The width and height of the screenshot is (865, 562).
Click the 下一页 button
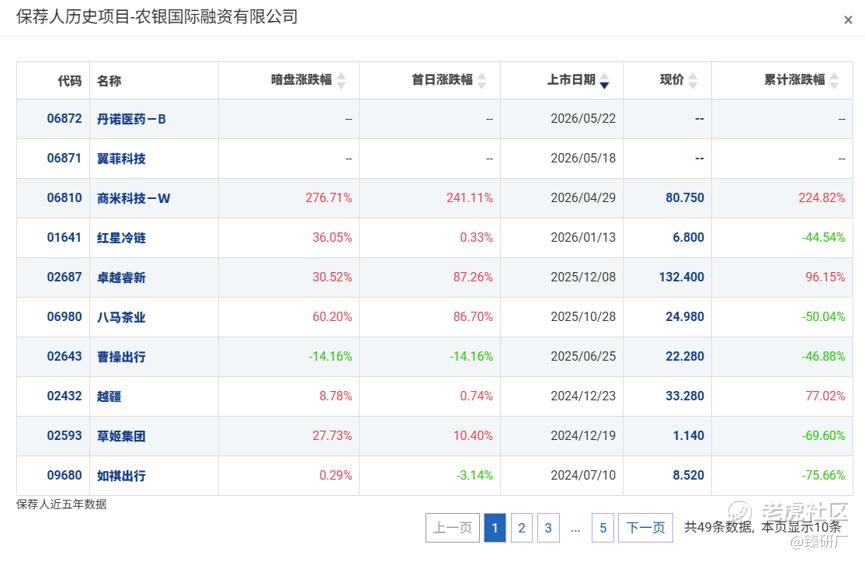click(x=645, y=528)
